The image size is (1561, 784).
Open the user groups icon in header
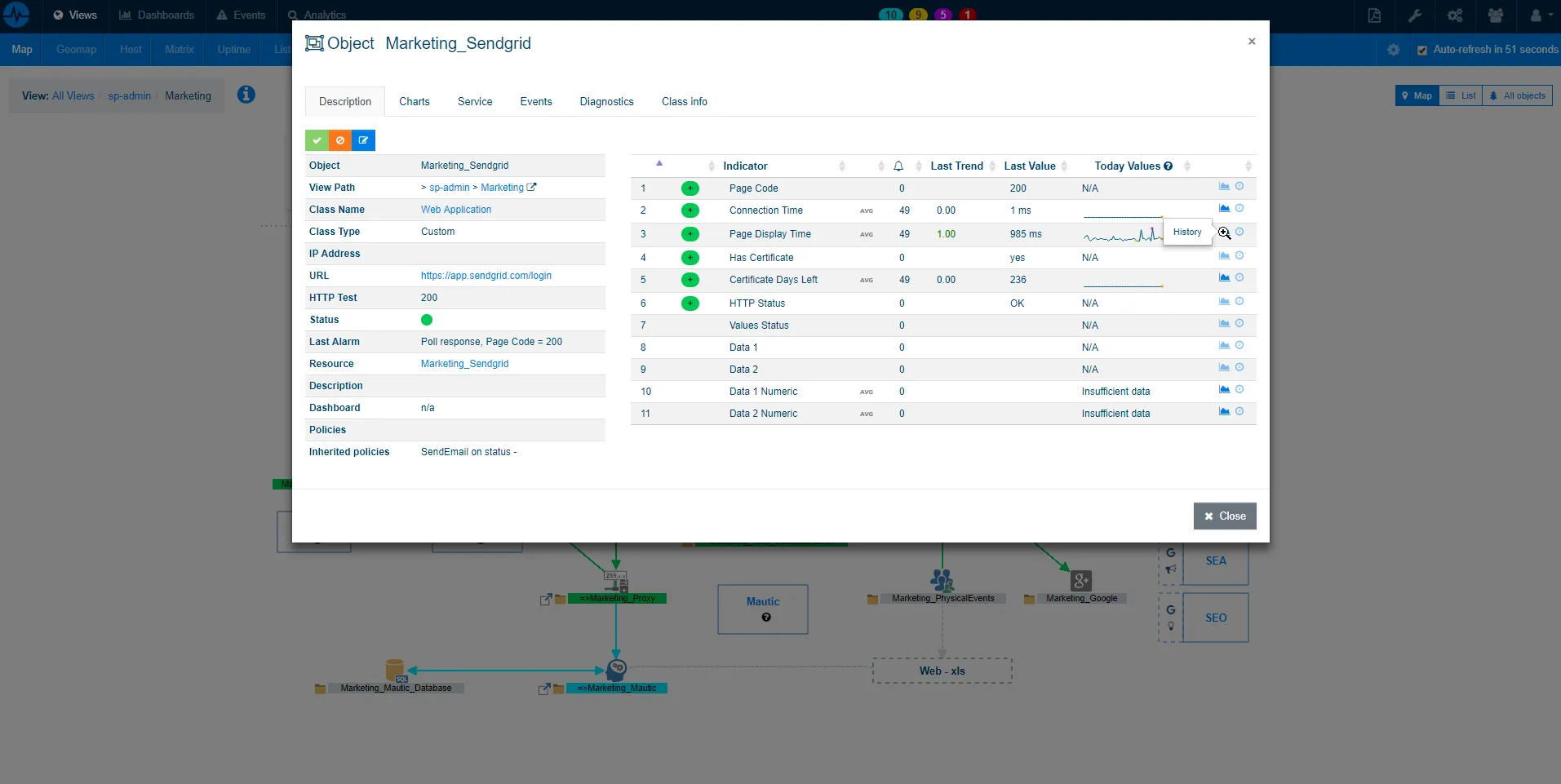1495,16
